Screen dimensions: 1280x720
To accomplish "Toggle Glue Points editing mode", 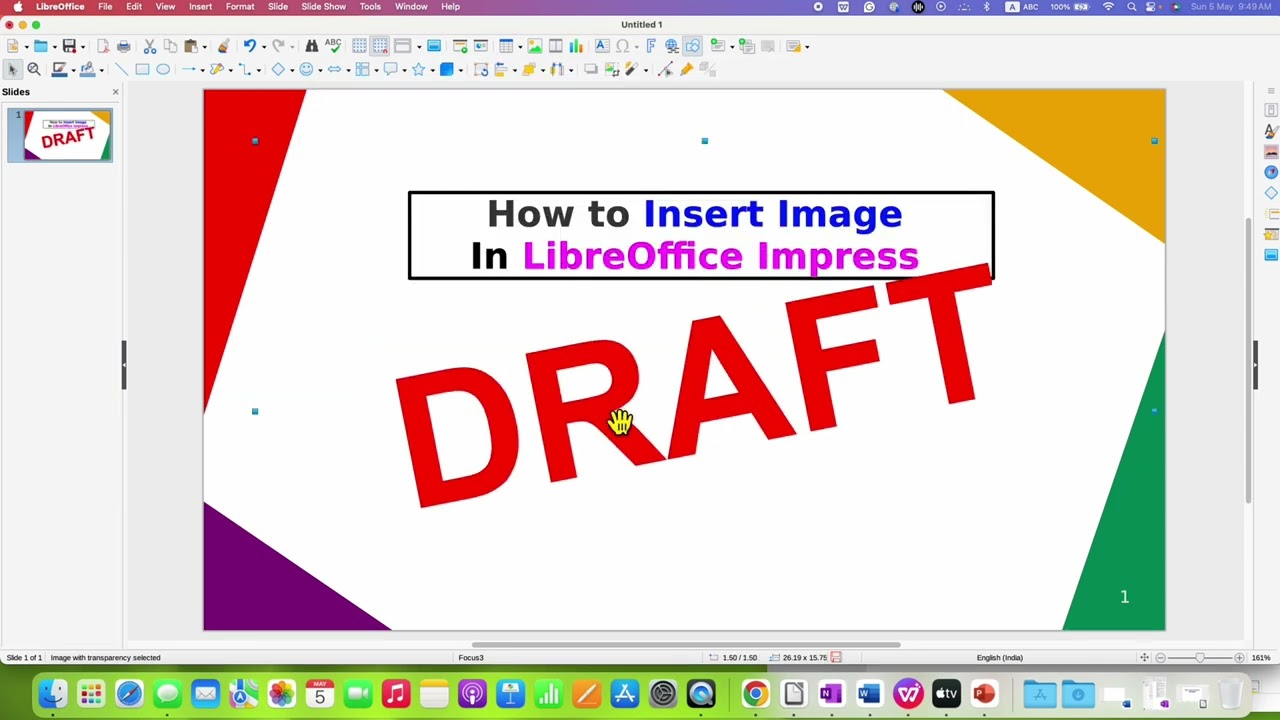I will [x=686, y=69].
